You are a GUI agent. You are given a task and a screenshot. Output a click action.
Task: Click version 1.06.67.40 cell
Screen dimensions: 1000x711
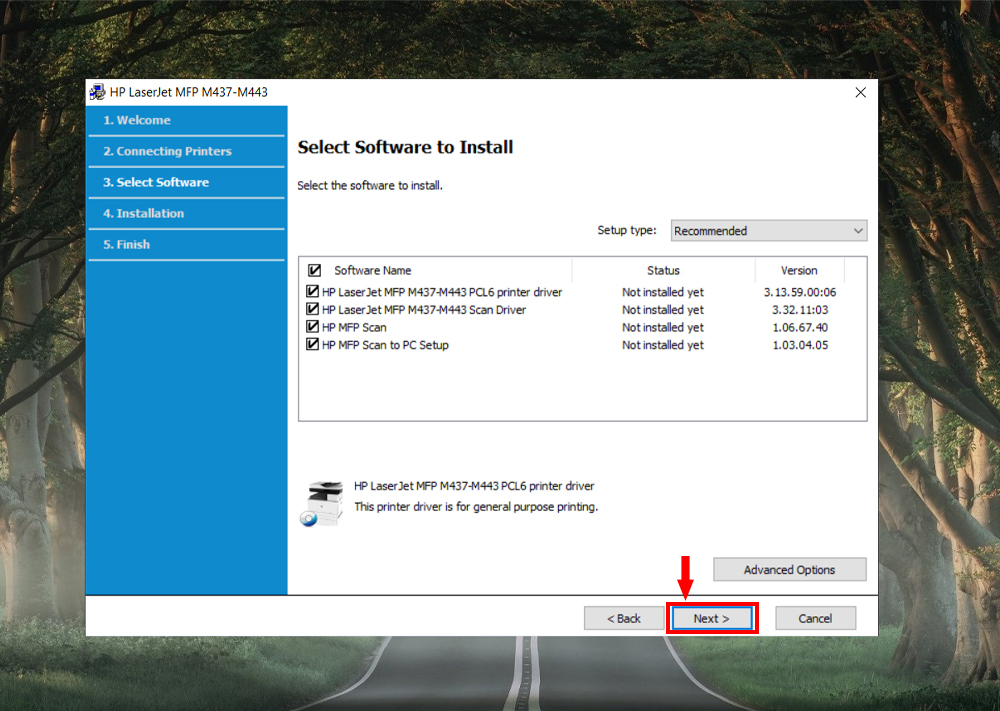800,327
